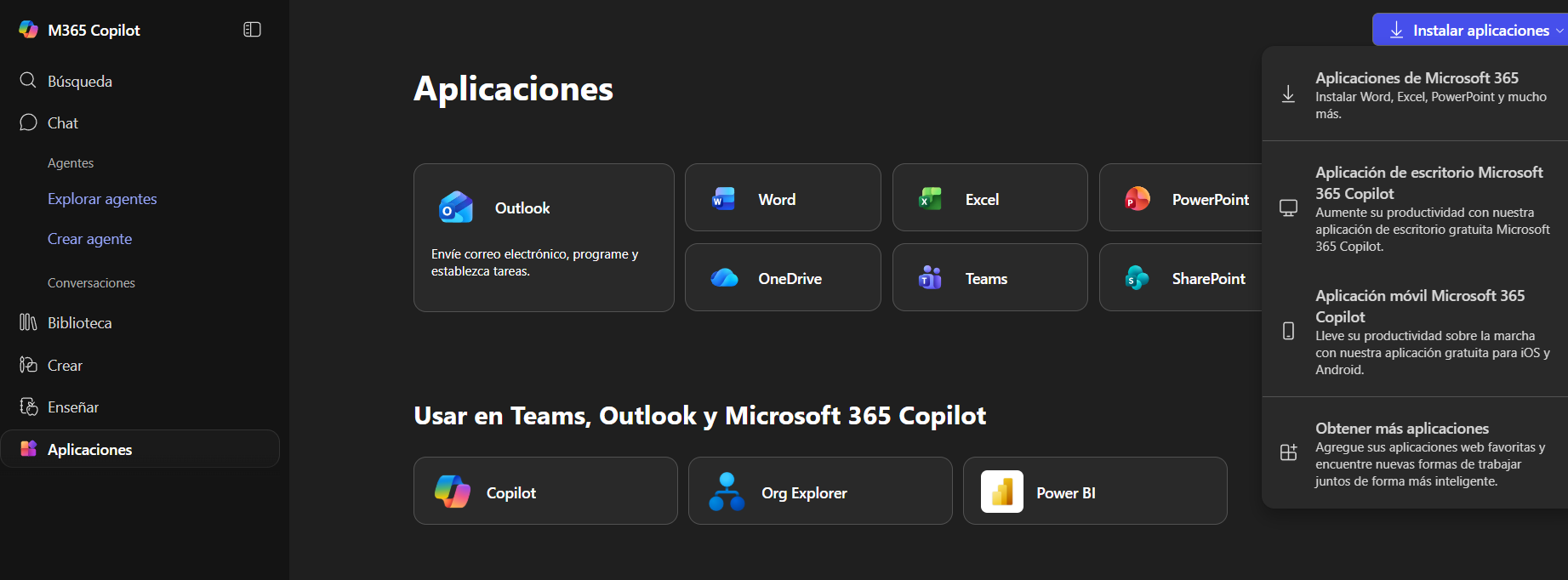The height and width of the screenshot is (580, 1568).
Task: Click the M365 Copilot logo
Action: [x=77, y=29]
